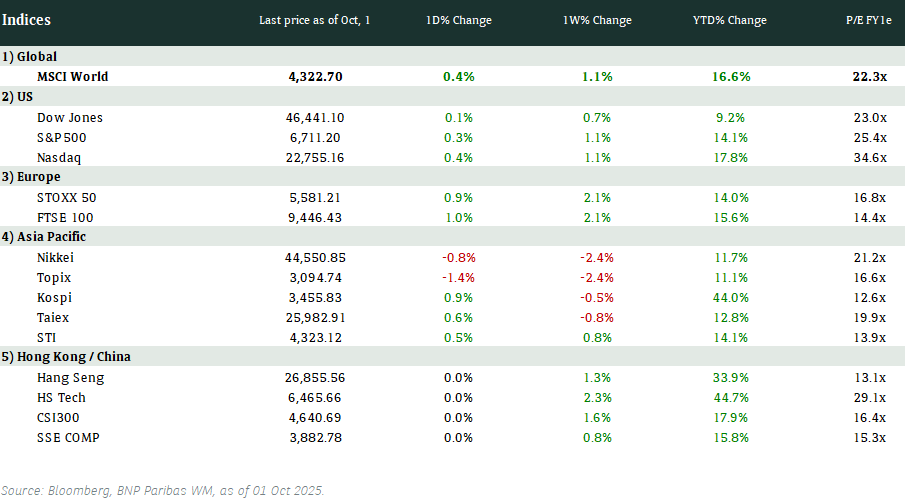Click the MSCI World index name
The width and height of the screenshot is (905, 502).
click(x=72, y=76)
